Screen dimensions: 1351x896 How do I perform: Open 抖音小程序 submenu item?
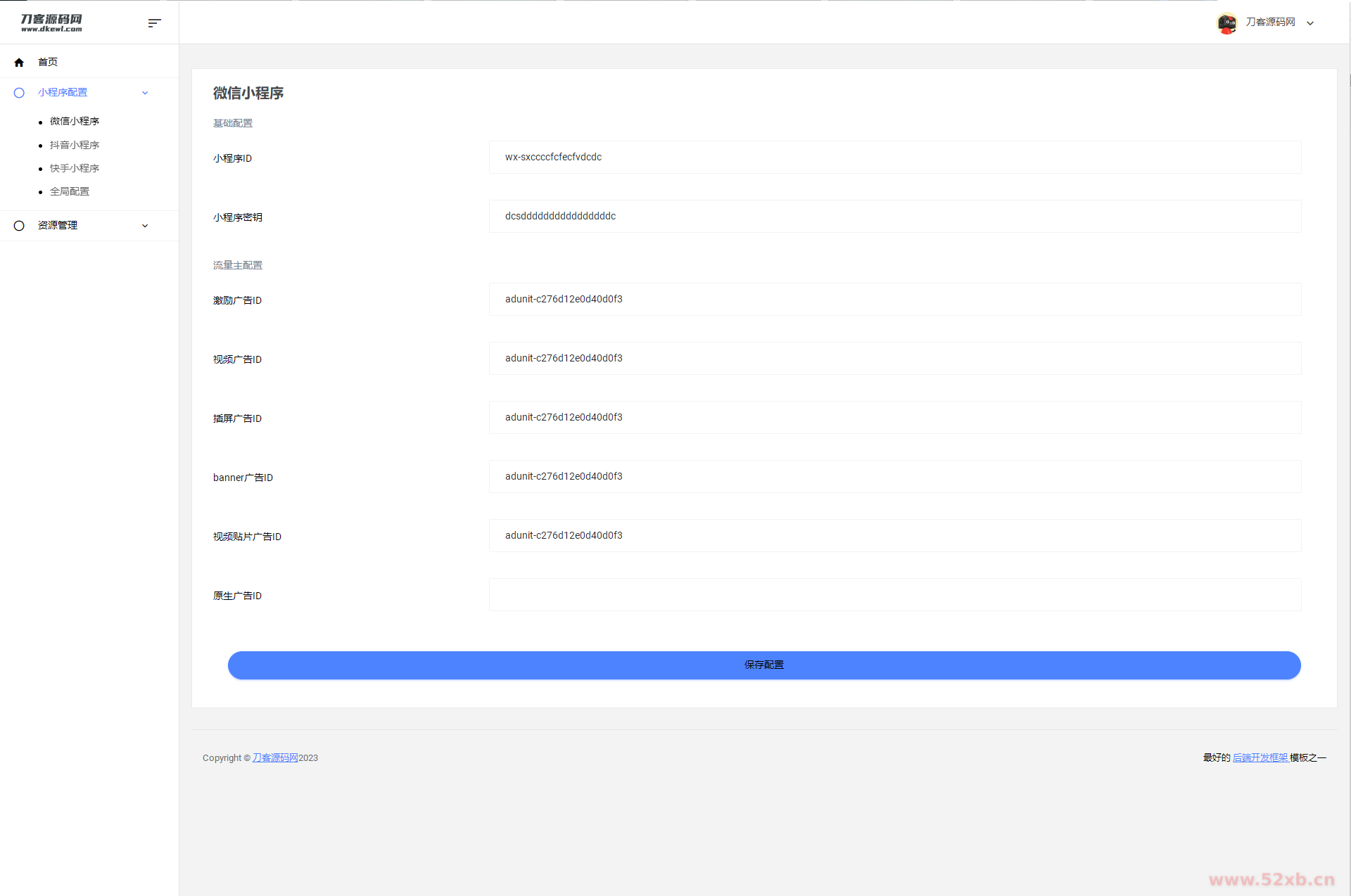(75, 145)
